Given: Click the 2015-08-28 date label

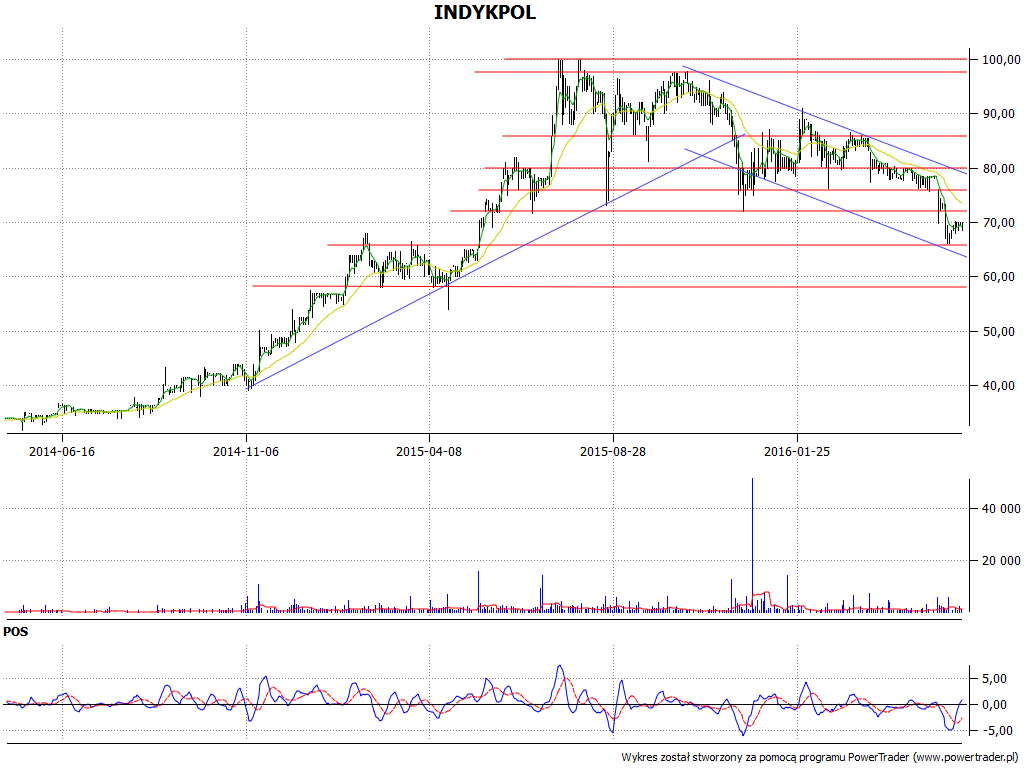Looking at the screenshot, I should click(613, 451).
